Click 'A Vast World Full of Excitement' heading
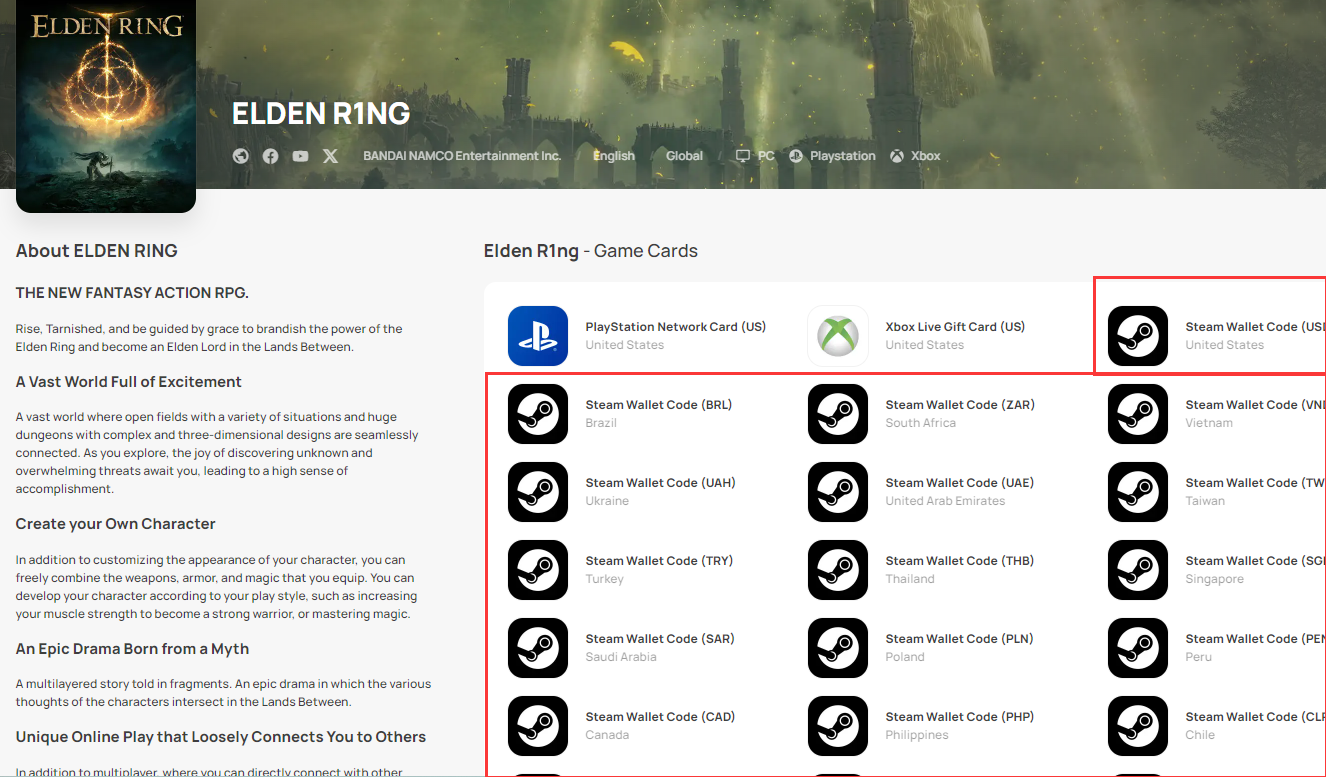The image size is (1326, 777). click(x=129, y=382)
